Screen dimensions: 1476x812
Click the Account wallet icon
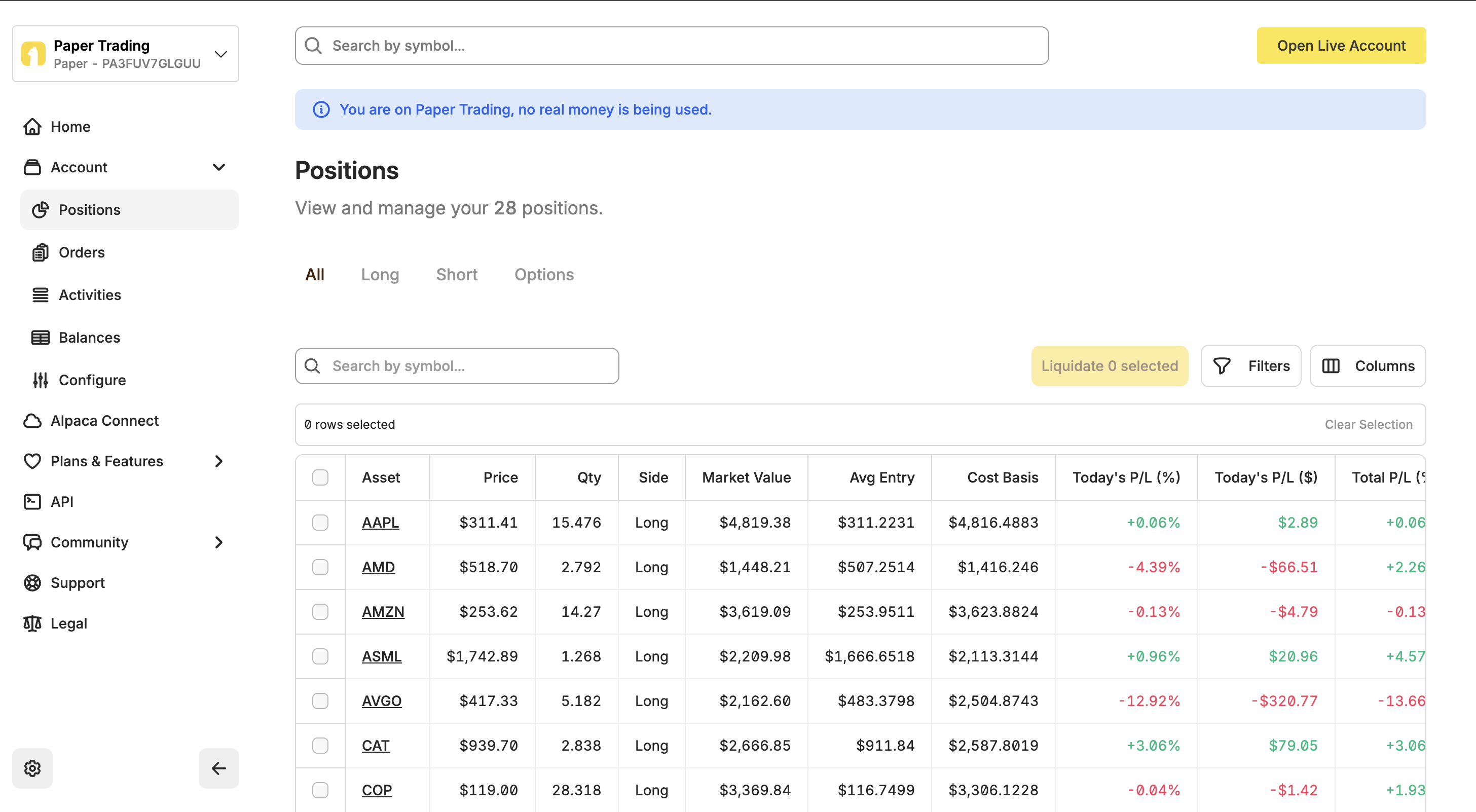pos(32,167)
